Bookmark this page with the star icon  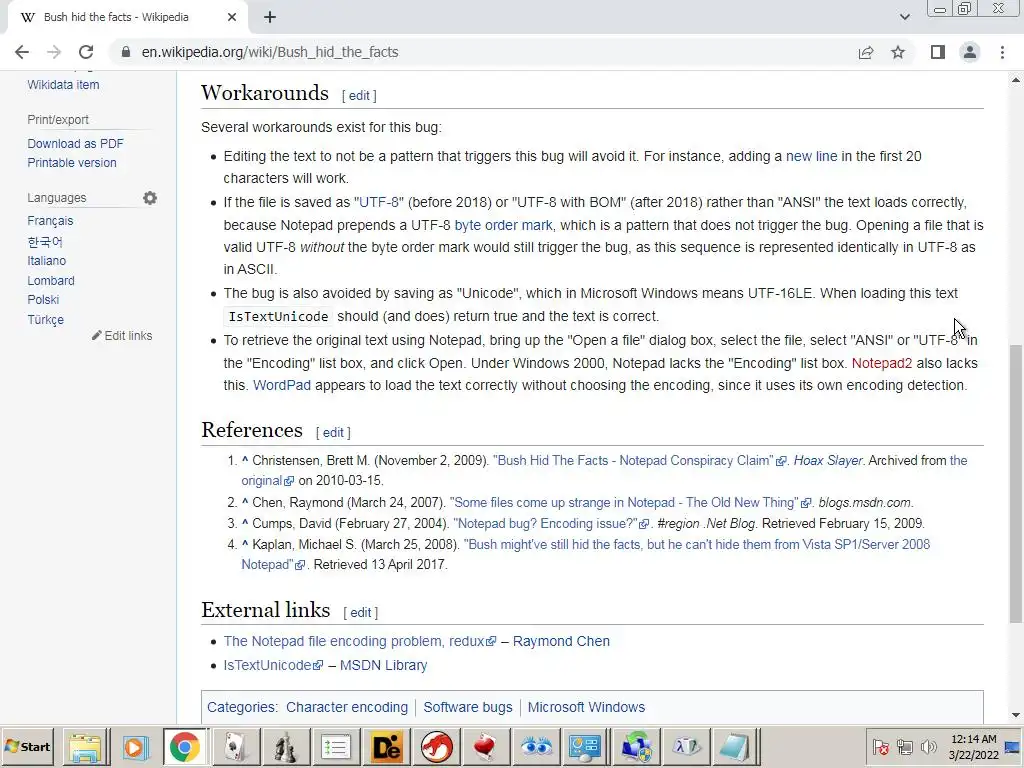click(x=898, y=52)
